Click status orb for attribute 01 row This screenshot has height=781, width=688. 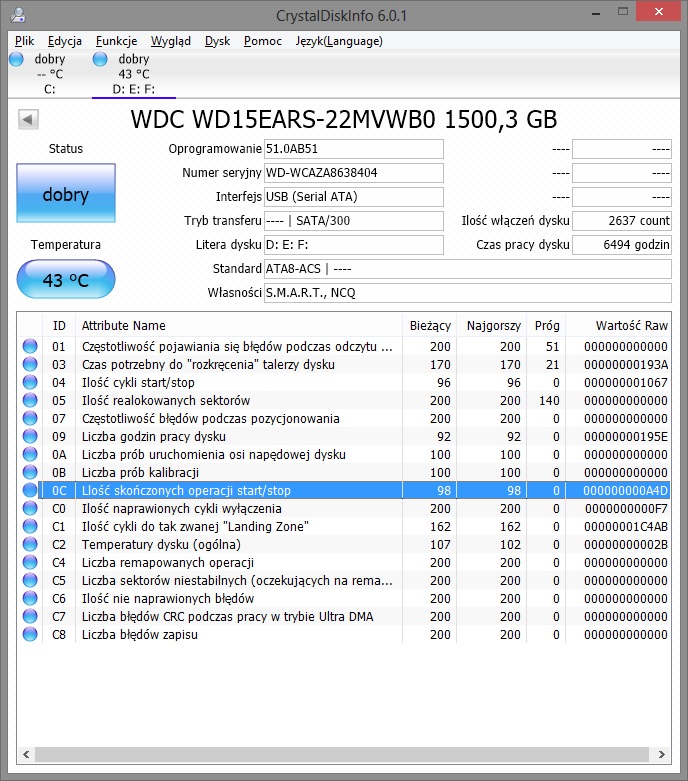(30, 346)
